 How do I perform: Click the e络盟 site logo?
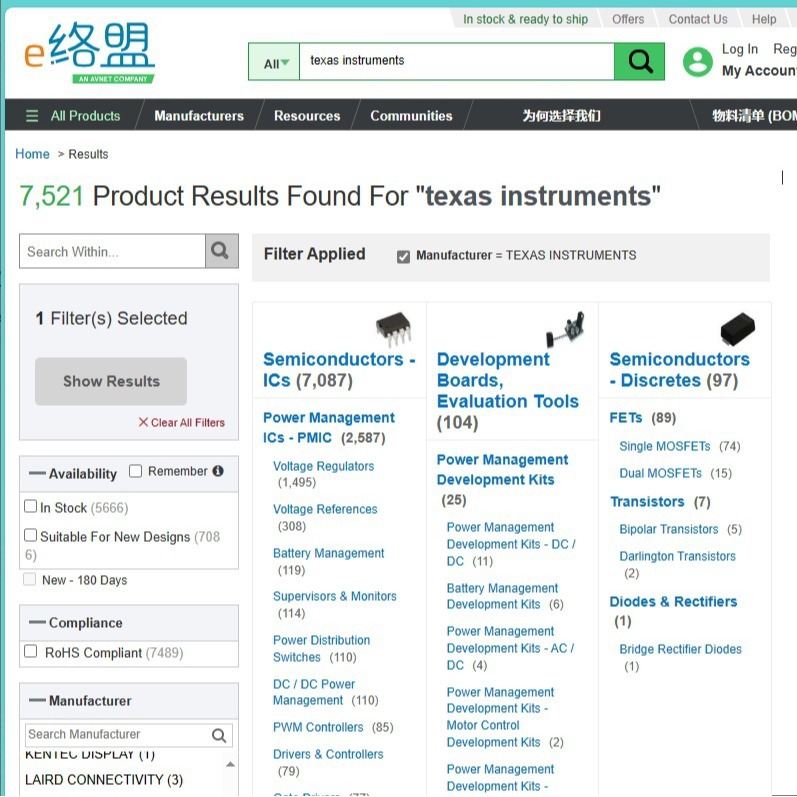tap(89, 52)
